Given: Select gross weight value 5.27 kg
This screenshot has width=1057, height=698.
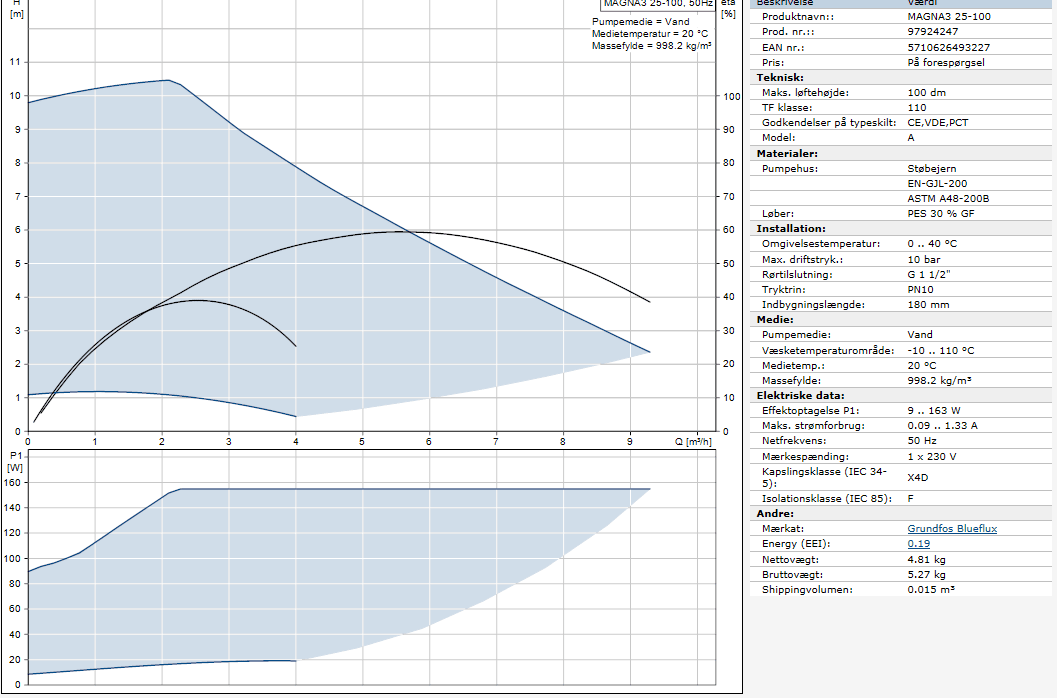Looking at the screenshot, I should 926,575.
